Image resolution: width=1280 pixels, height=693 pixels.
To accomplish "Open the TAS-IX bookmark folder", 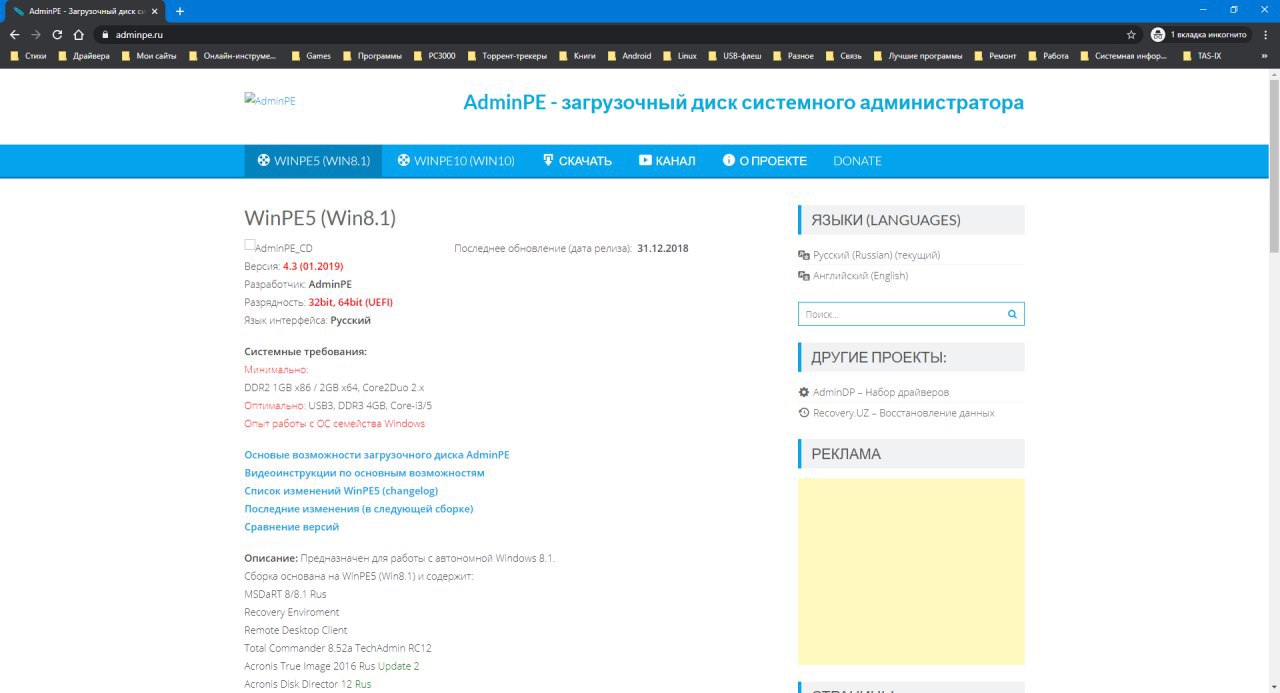I will 1201,56.
